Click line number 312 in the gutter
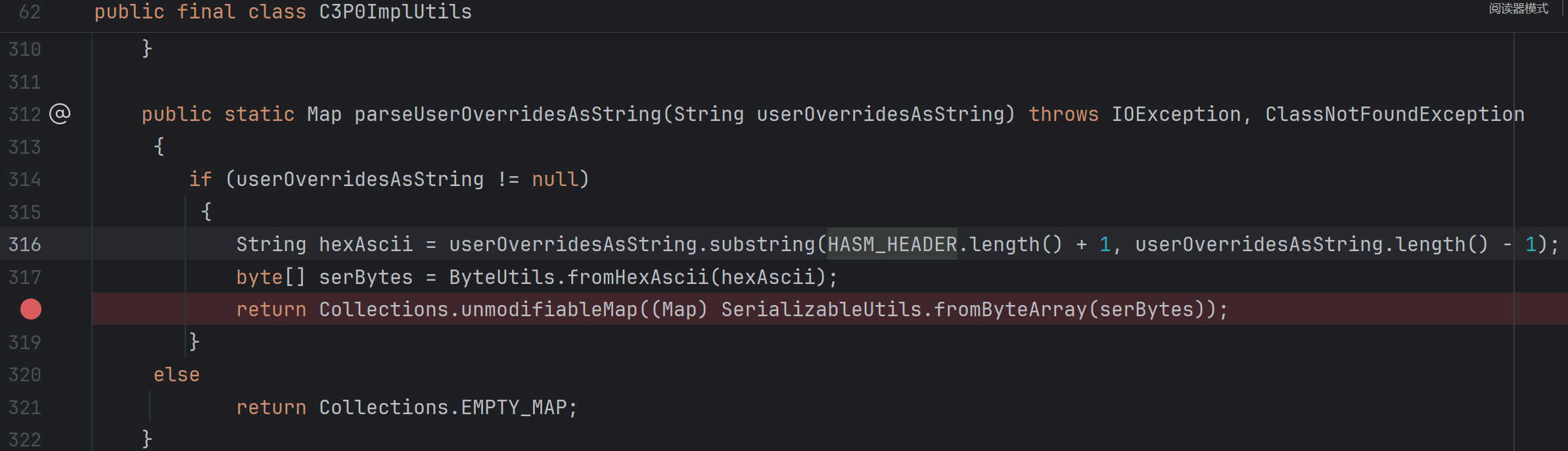 tap(25, 114)
